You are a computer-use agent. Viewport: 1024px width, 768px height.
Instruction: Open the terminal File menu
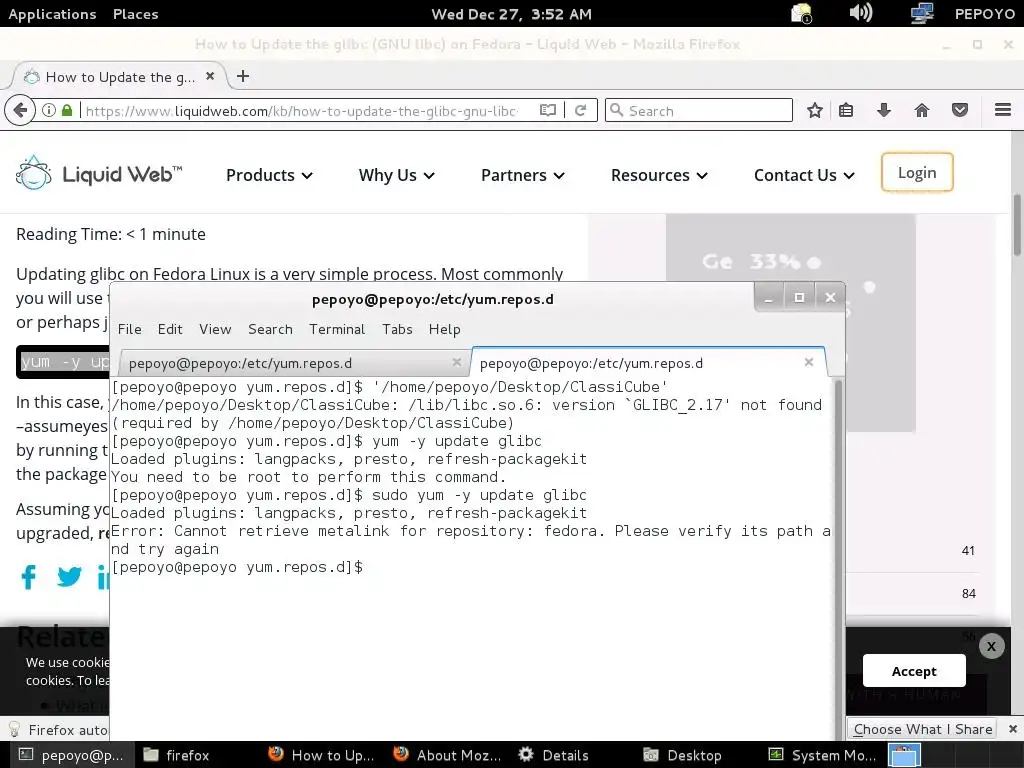(x=129, y=329)
